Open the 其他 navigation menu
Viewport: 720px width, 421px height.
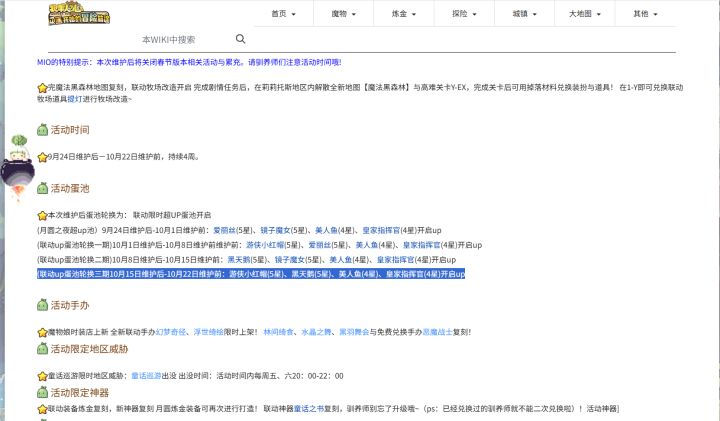tap(645, 14)
